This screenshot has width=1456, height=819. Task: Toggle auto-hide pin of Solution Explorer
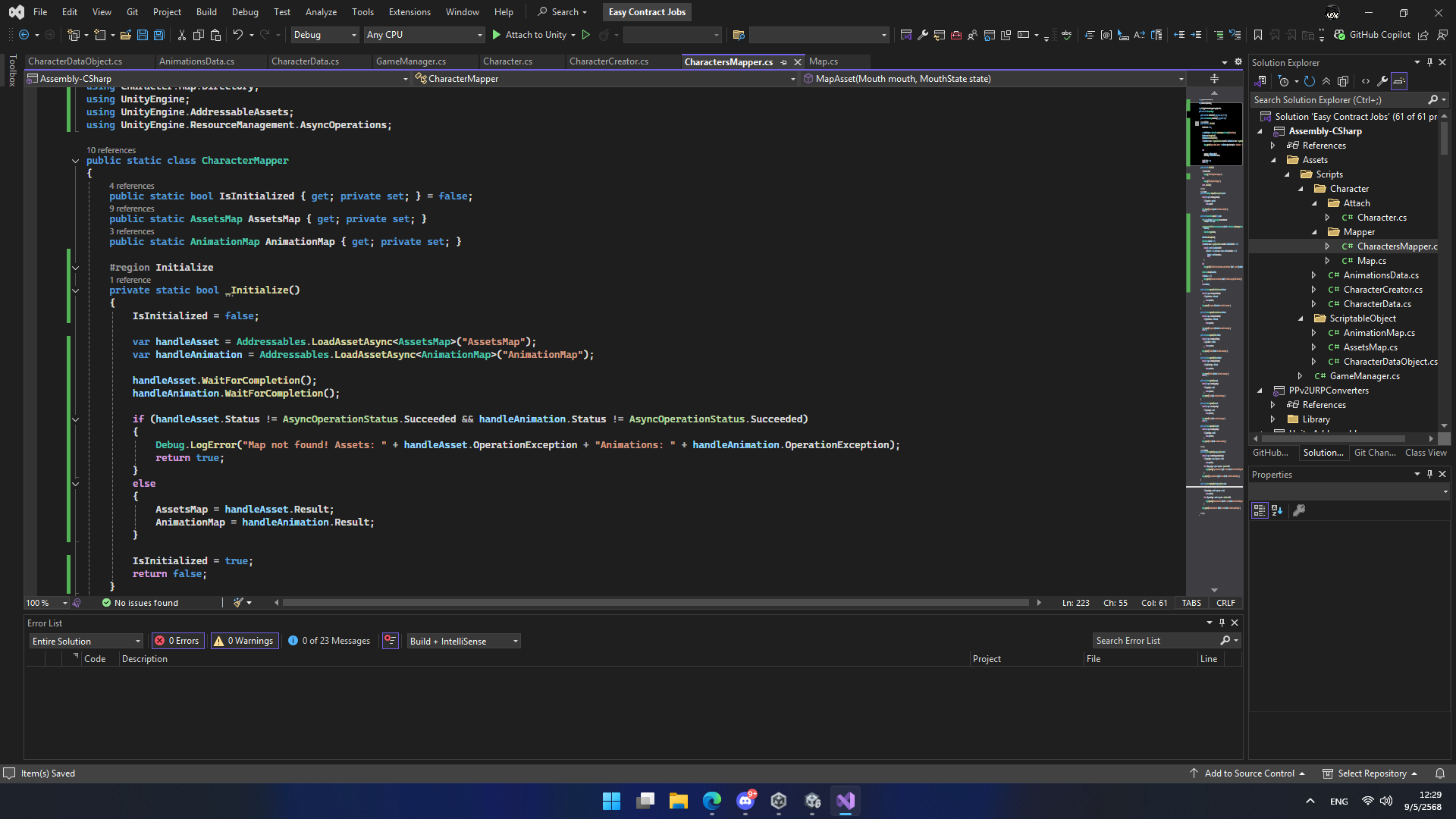point(1429,62)
